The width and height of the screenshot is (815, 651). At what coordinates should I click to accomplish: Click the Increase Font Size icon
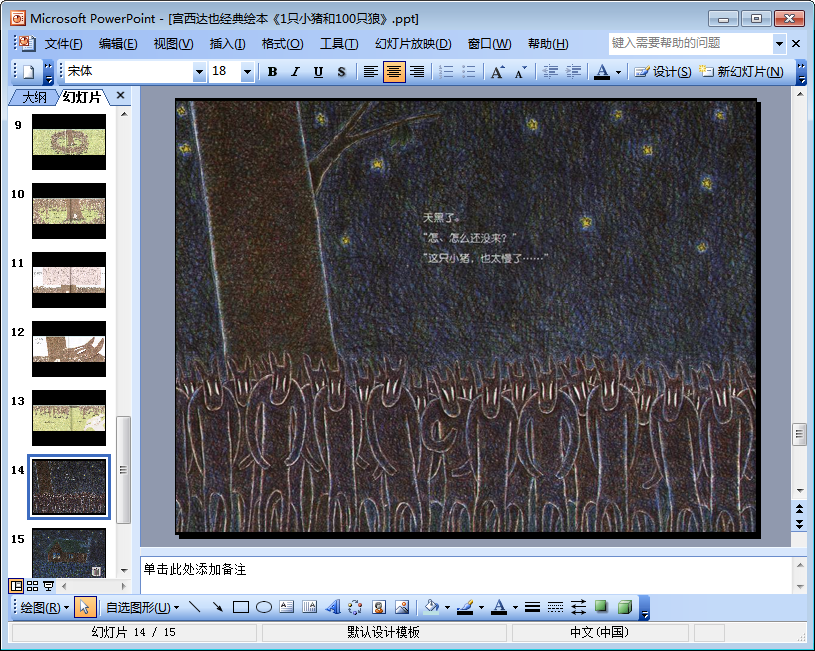497,72
